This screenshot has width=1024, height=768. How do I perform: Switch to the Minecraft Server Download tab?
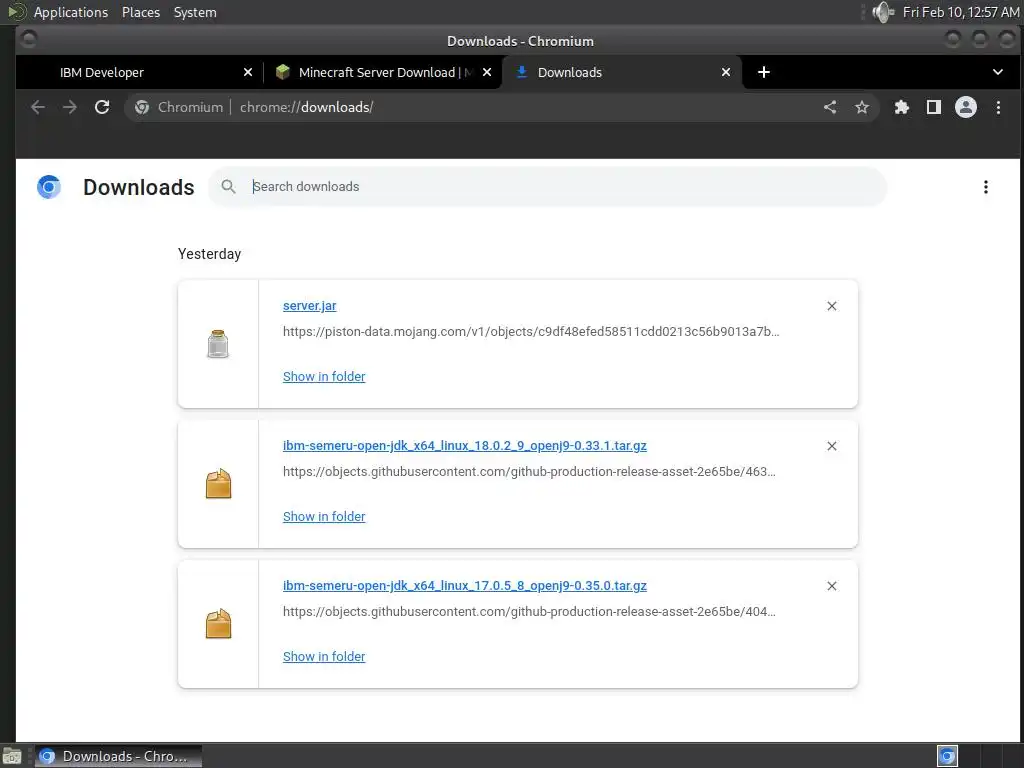[383, 72]
